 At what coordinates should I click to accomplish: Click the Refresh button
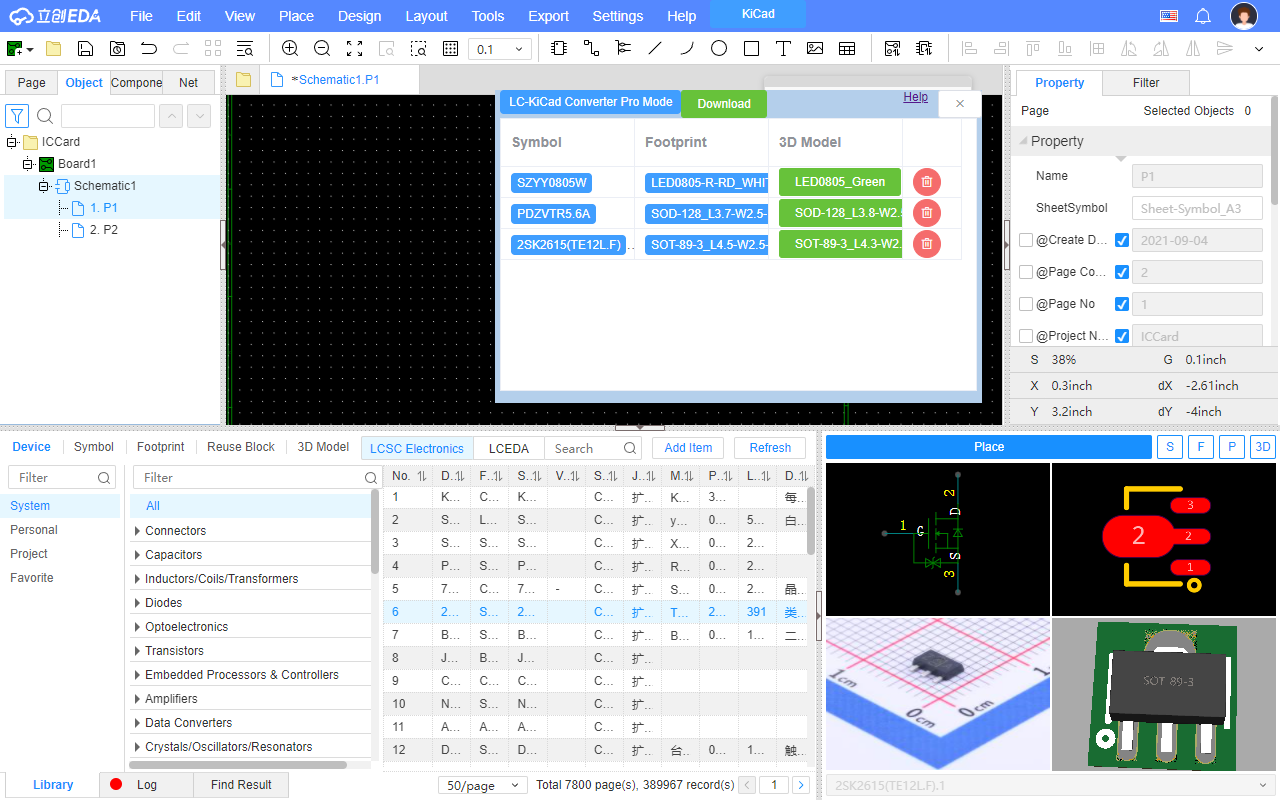[x=770, y=448]
